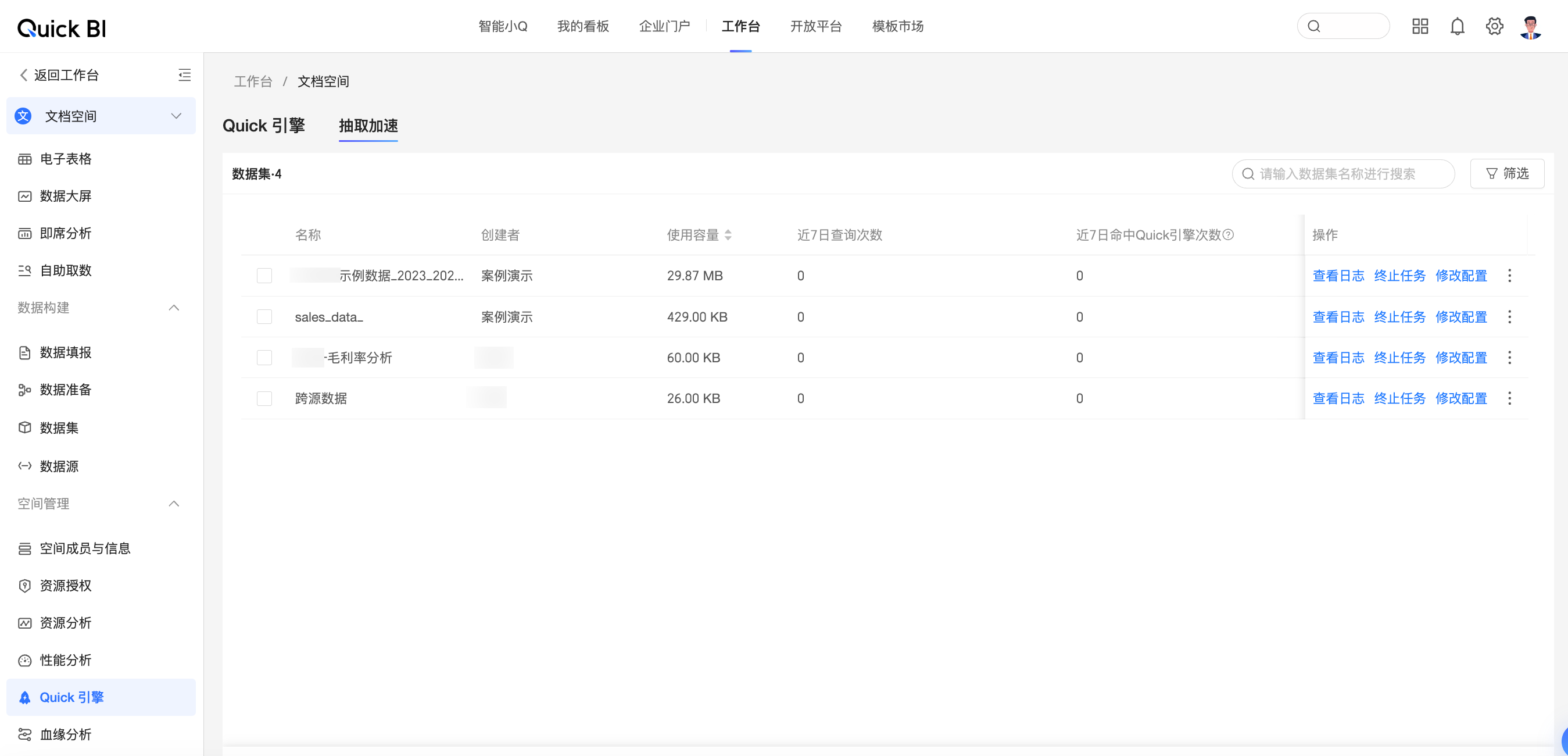Open more options for the 示例数据_2023 row
This screenshot has width=1568, height=756.
click(x=1509, y=275)
